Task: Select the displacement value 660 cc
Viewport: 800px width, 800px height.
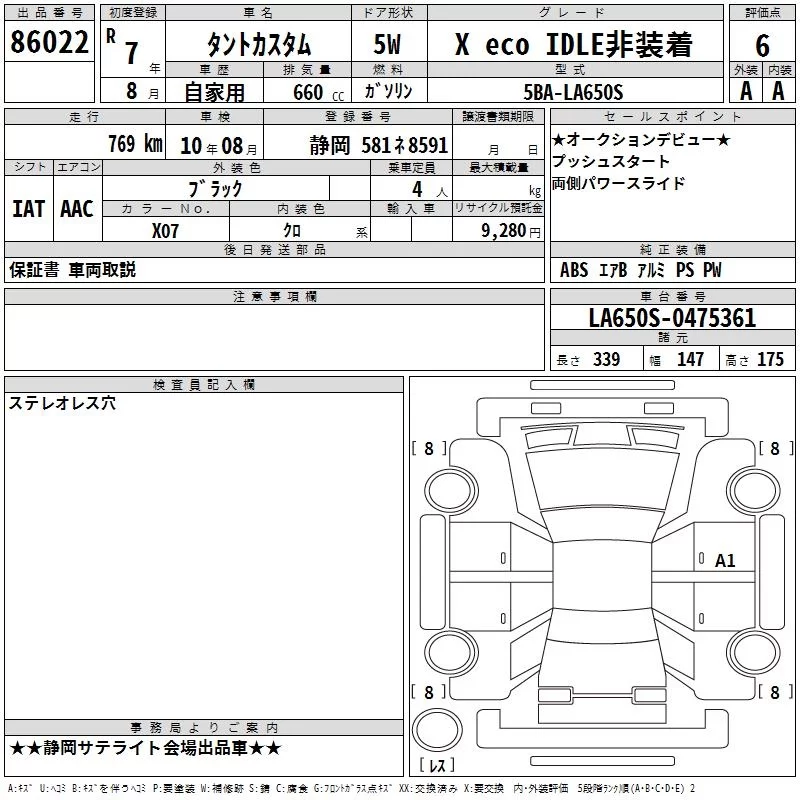Action: point(318,93)
